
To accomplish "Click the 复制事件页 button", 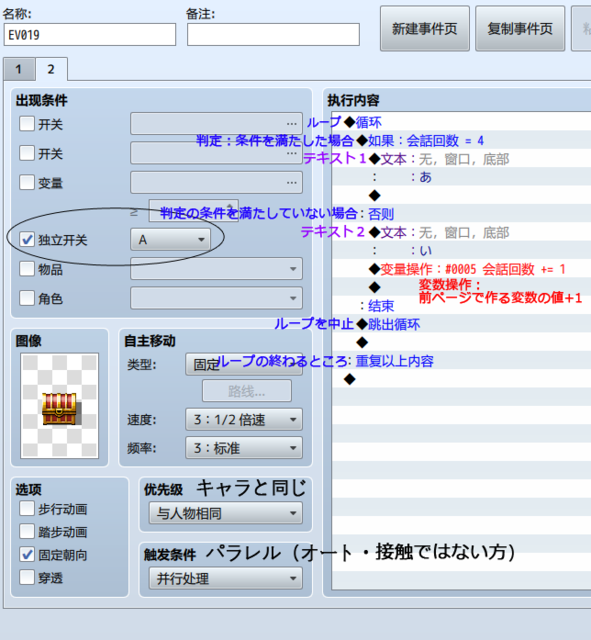I will click(520, 29).
